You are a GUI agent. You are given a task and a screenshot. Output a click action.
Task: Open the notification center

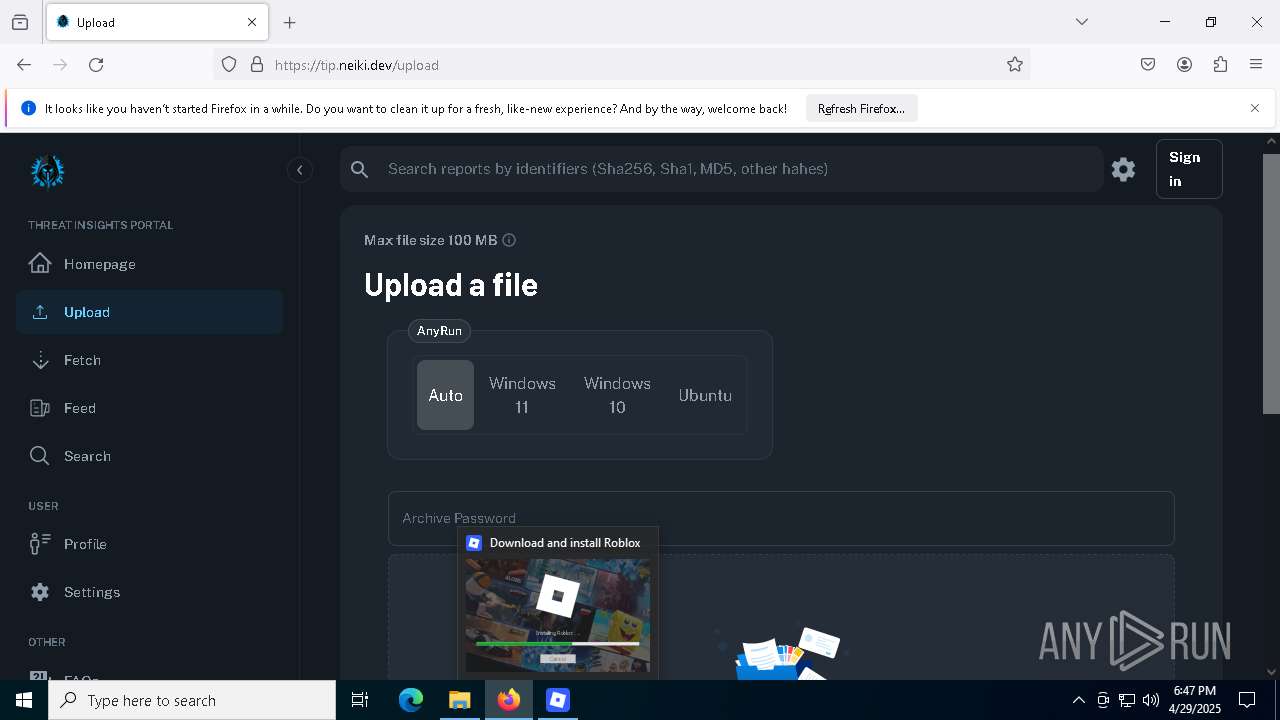1247,700
